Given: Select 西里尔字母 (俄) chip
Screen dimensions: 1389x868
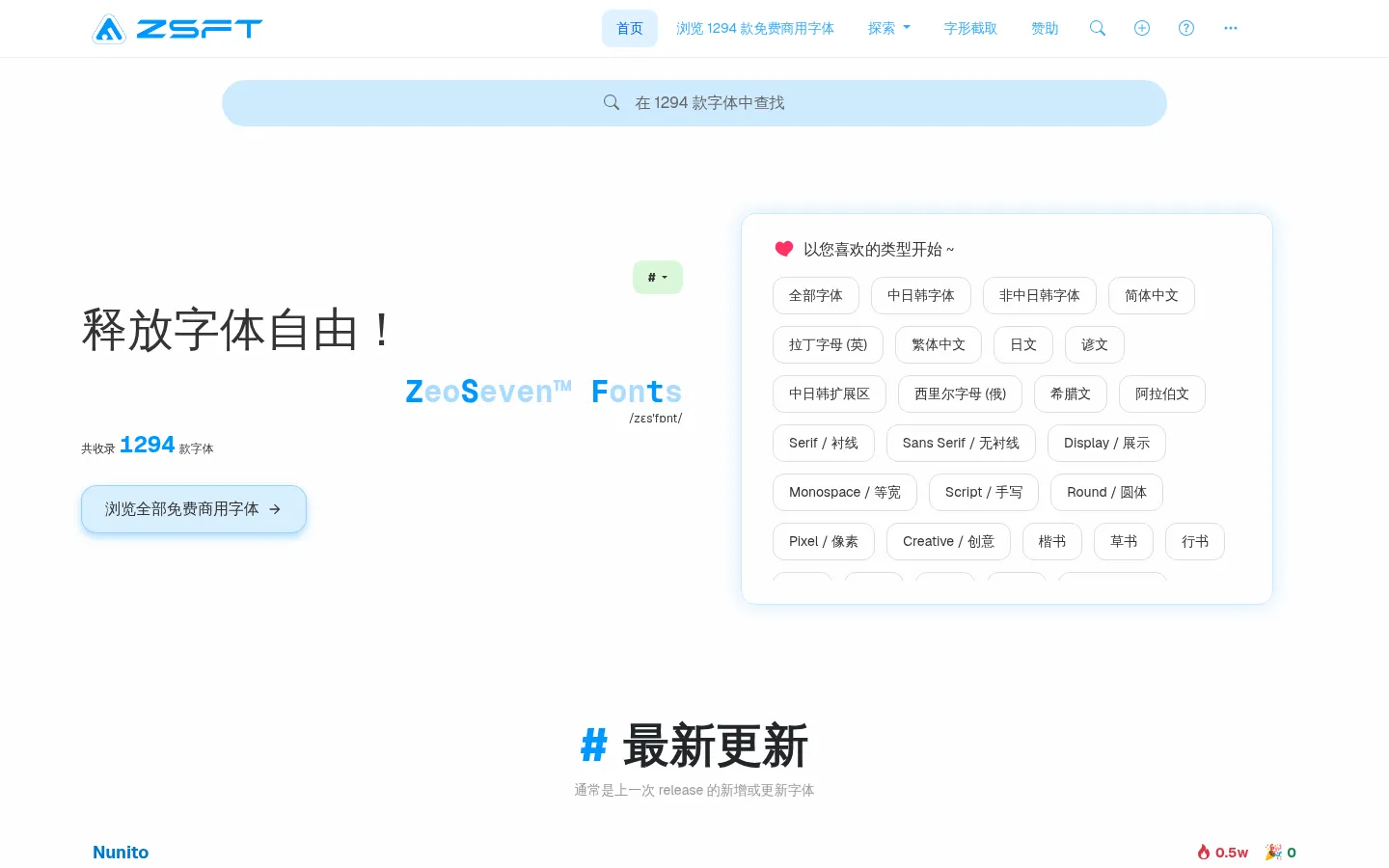Looking at the screenshot, I should tap(961, 393).
